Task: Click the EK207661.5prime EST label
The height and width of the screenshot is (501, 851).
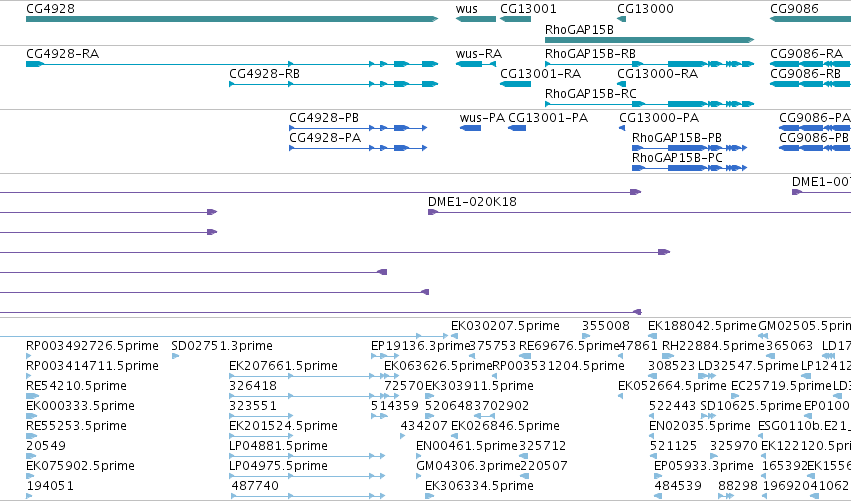Action: [x=283, y=366]
